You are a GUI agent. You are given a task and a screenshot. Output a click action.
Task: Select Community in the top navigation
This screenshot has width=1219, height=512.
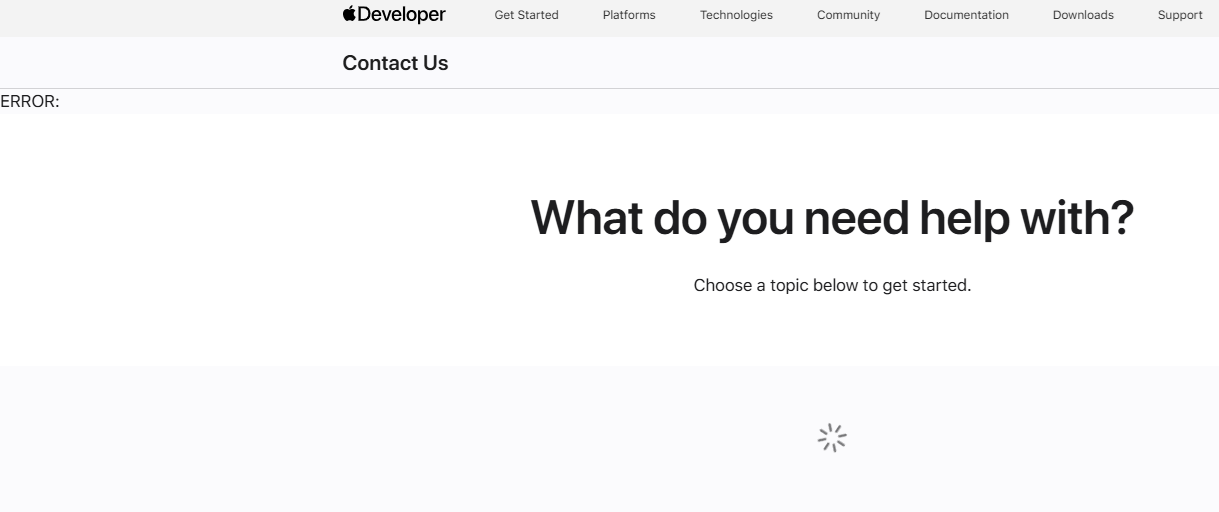848,15
